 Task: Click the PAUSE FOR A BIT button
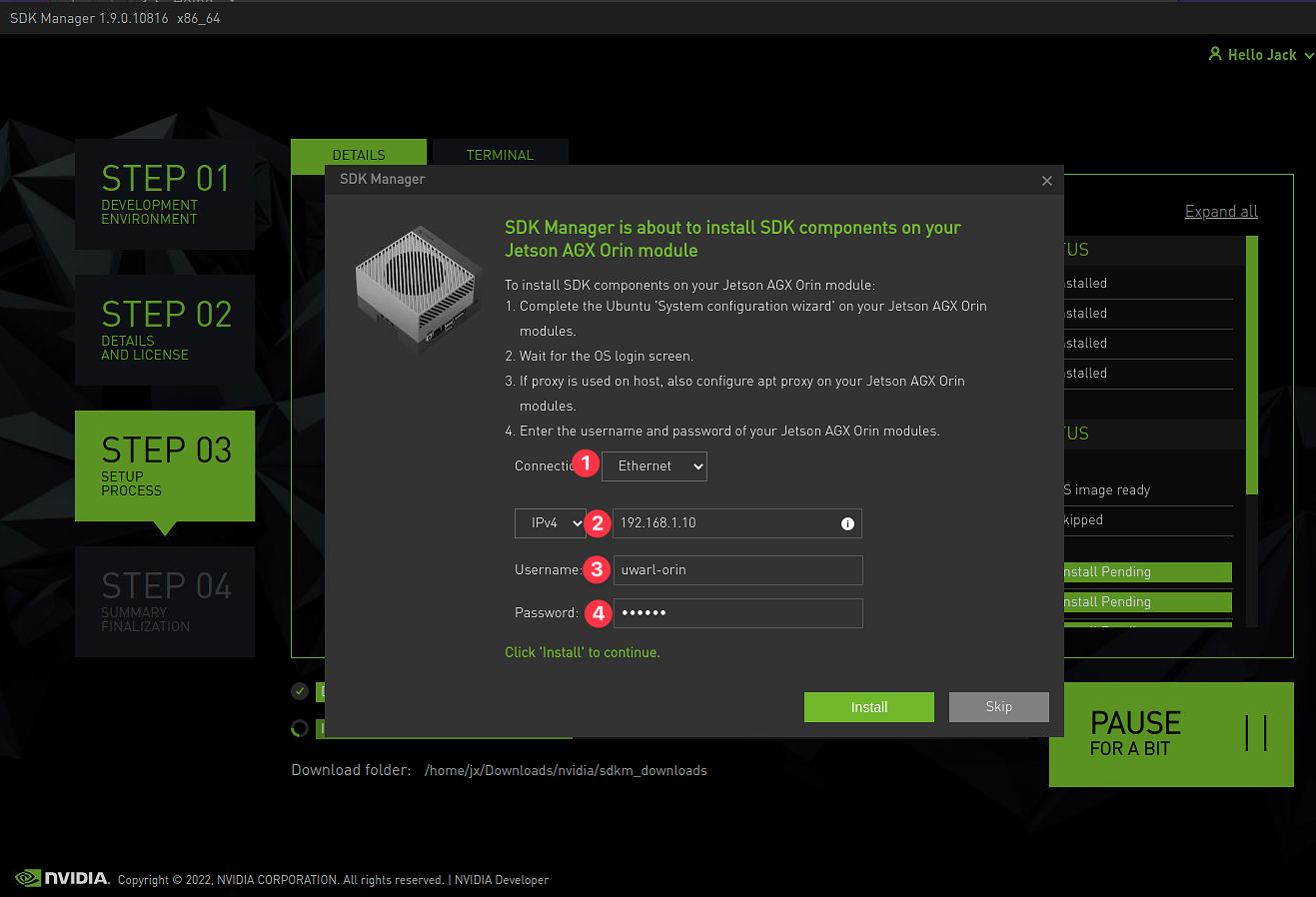tap(1171, 734)
